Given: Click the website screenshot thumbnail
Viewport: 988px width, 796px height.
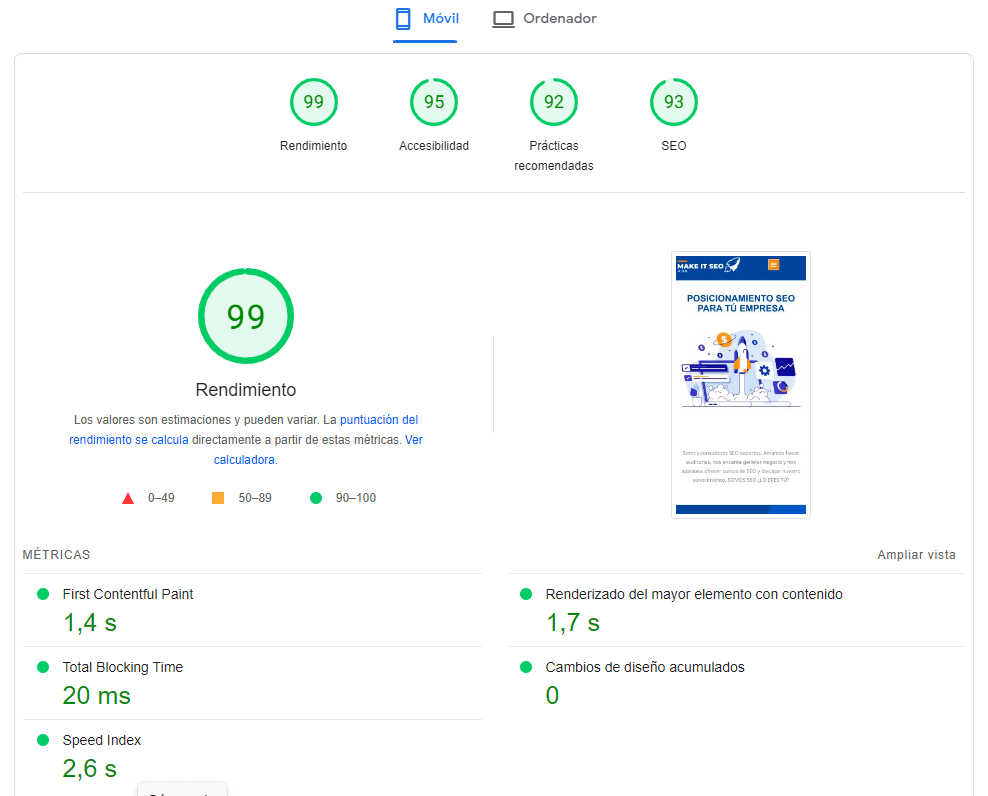Looking at the screenshot, I should tap(740, 385).
